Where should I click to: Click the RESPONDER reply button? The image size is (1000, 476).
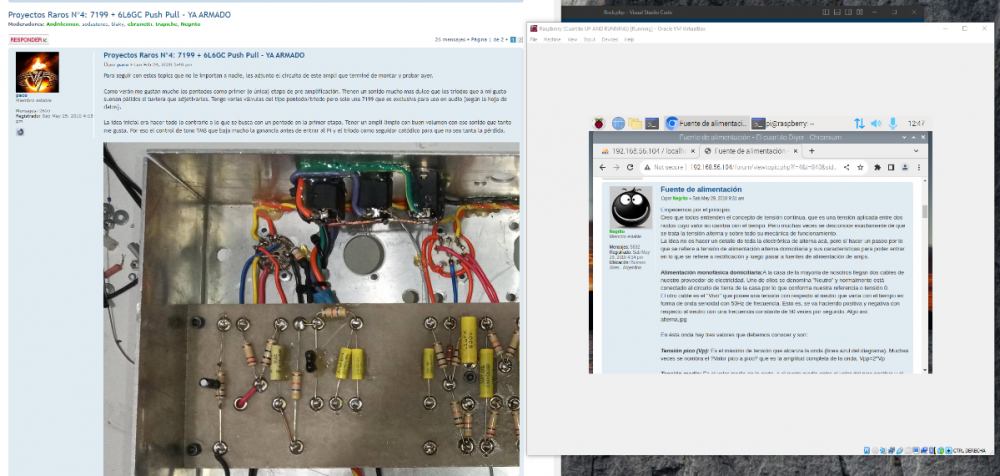click(x=29, y=39)
